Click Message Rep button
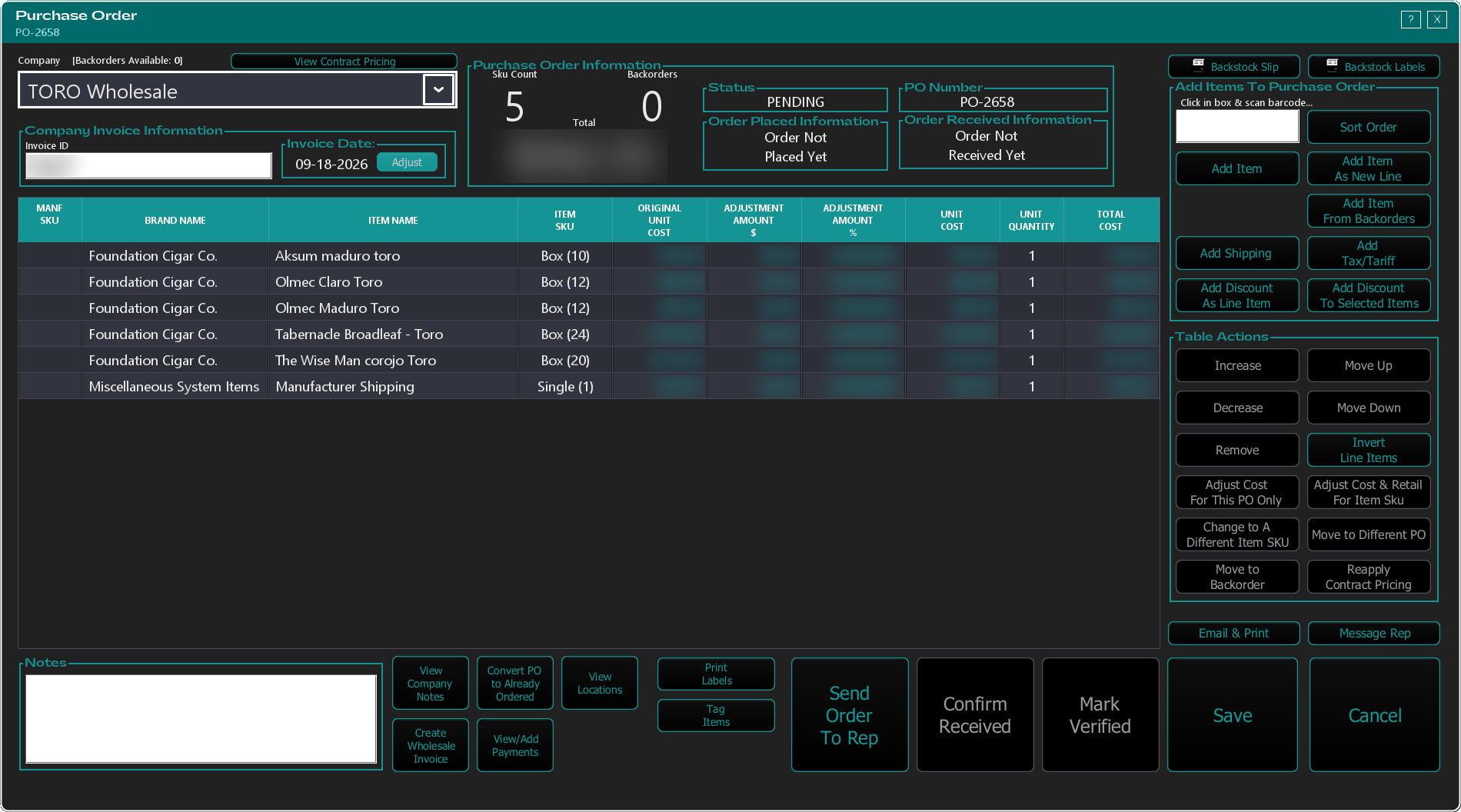 [x=1374, y=633]
